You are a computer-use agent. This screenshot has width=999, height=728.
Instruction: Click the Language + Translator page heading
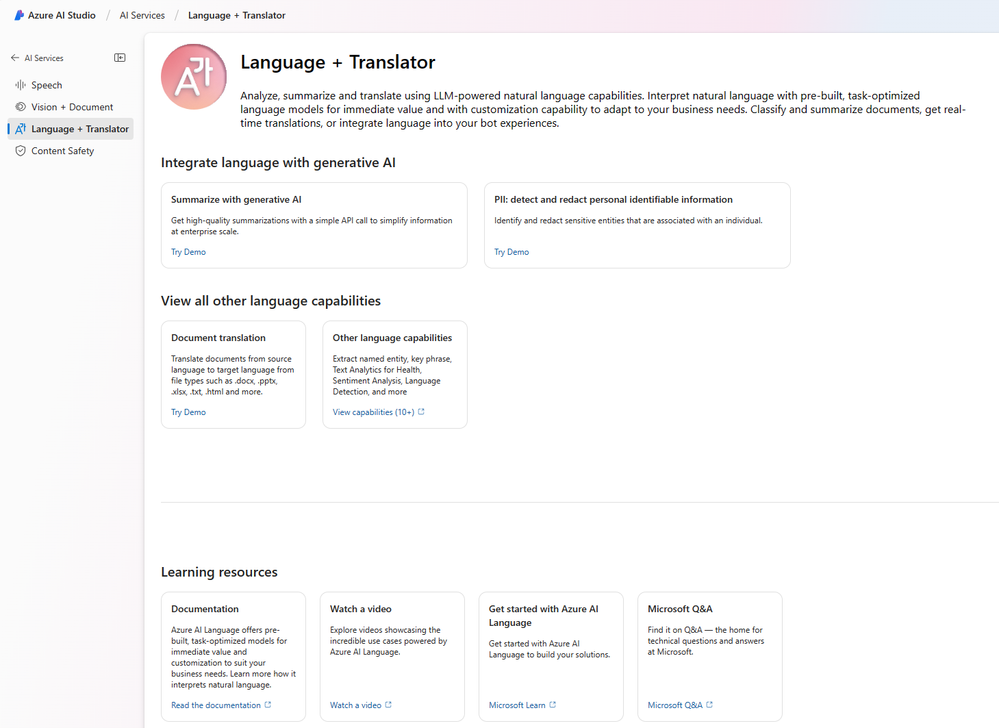coord(338,62)
